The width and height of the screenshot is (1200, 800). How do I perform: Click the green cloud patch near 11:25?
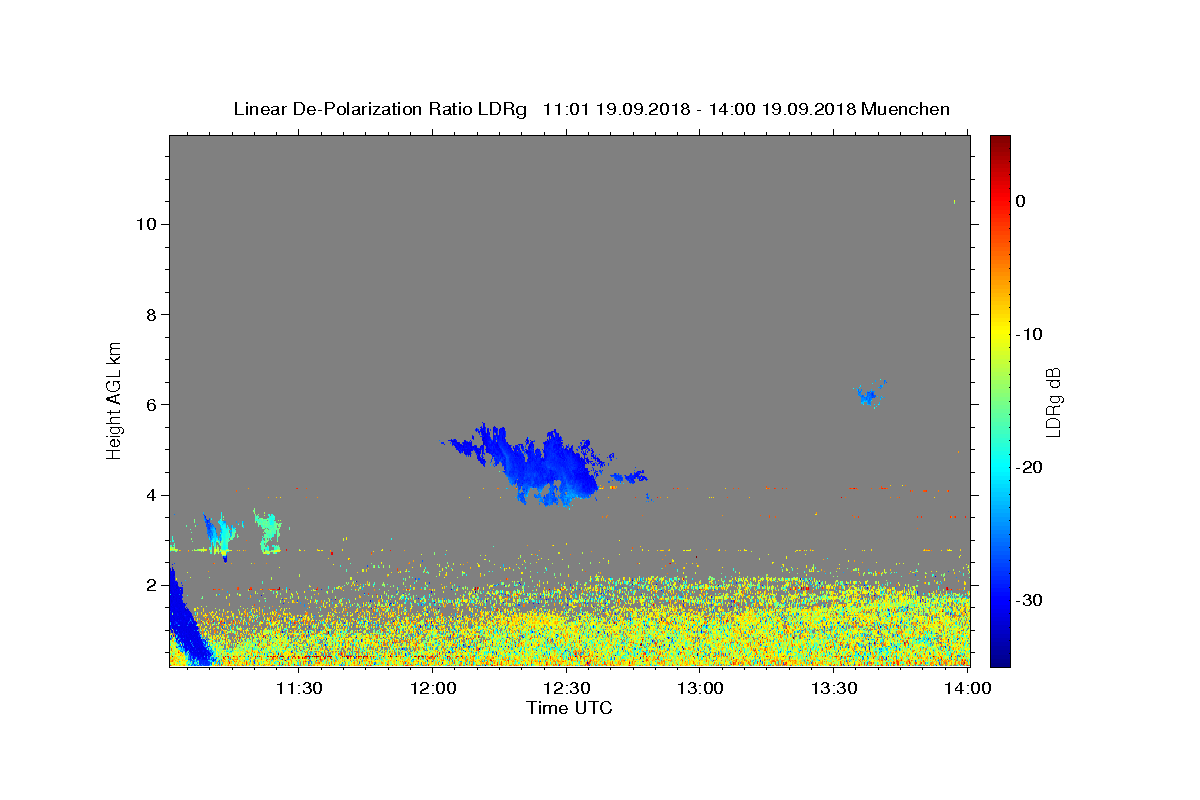pyautogui.click(x=268, y=531)
